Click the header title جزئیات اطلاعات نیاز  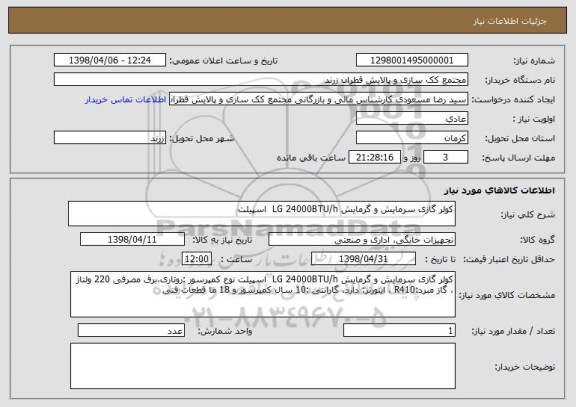pos(510,21)
